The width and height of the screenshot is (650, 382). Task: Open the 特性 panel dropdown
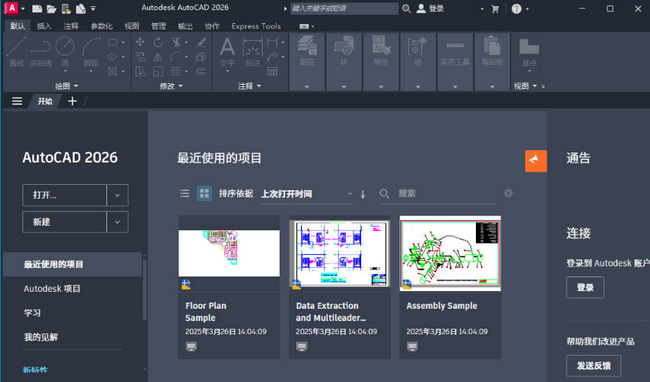click(381, 87)
